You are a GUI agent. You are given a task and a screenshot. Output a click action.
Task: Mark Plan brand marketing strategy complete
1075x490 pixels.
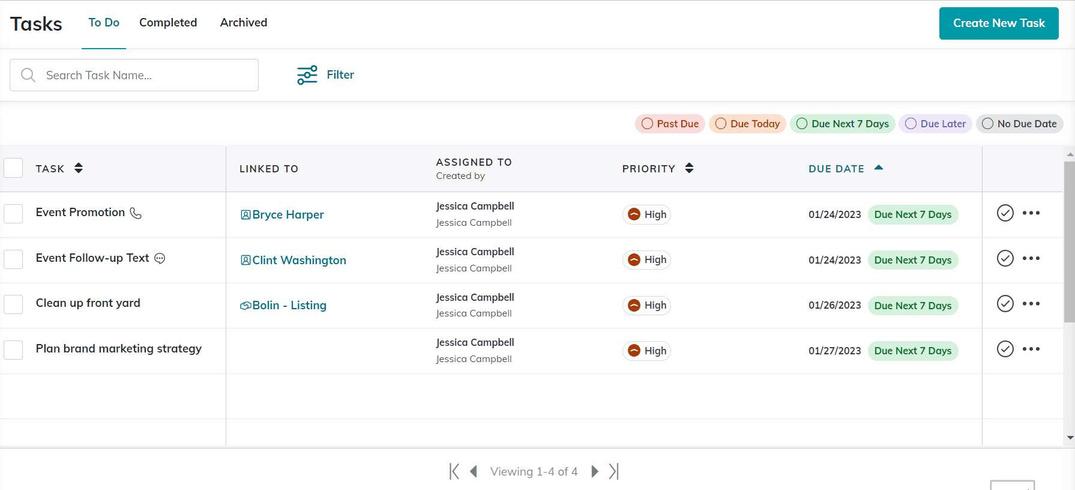(1005, 349)
